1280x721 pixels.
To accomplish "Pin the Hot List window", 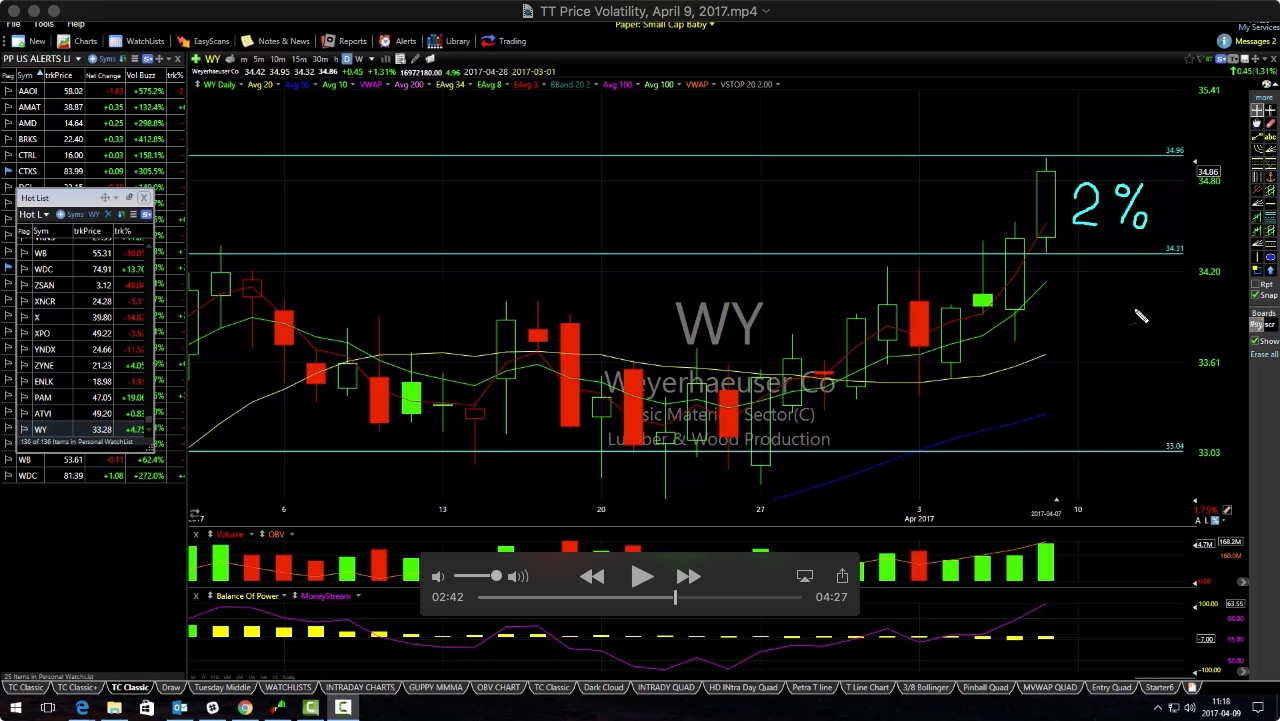I will coord(129,197).
